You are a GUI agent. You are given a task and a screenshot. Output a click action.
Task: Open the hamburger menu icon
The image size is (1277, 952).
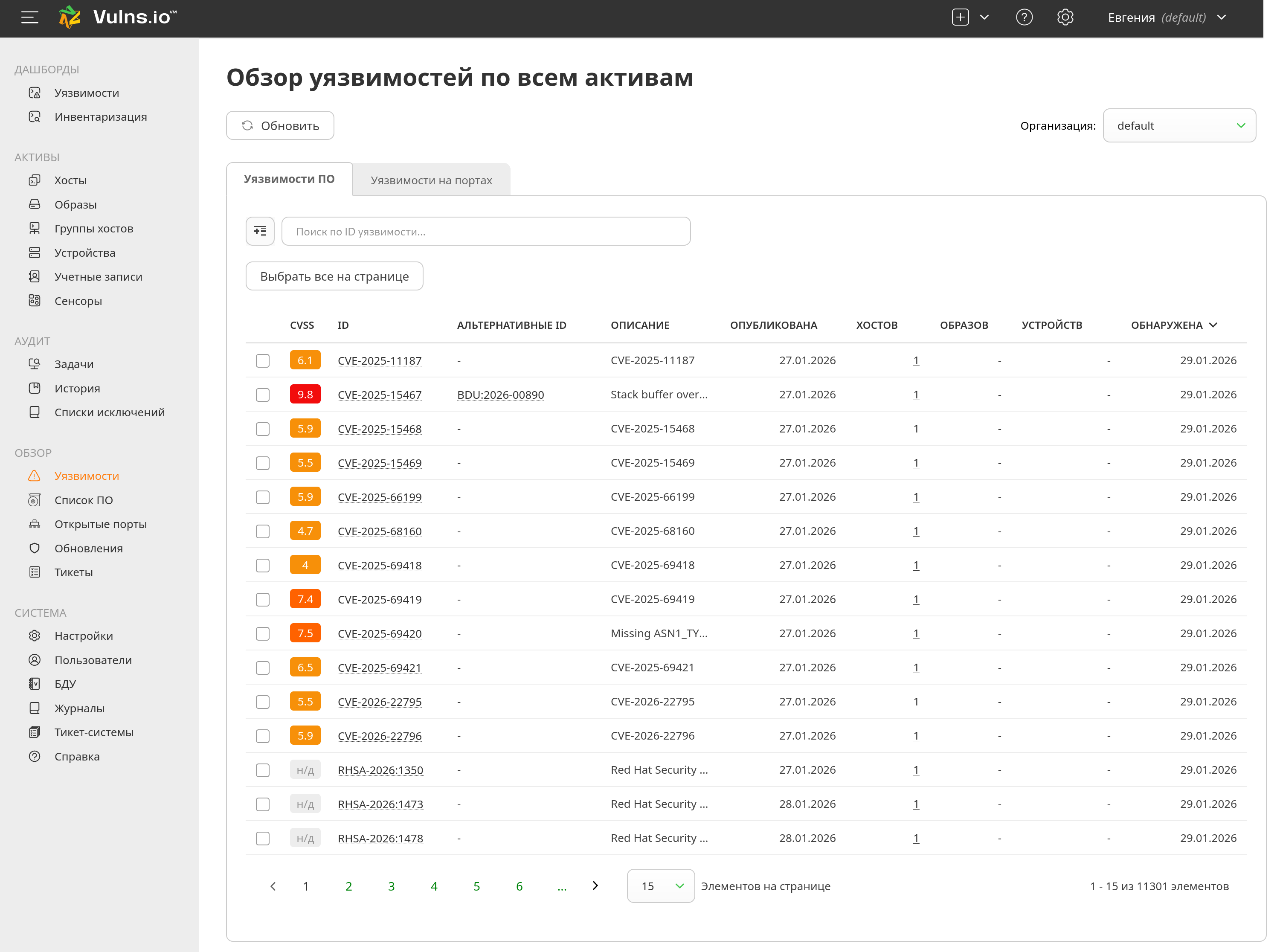point(29,17)
